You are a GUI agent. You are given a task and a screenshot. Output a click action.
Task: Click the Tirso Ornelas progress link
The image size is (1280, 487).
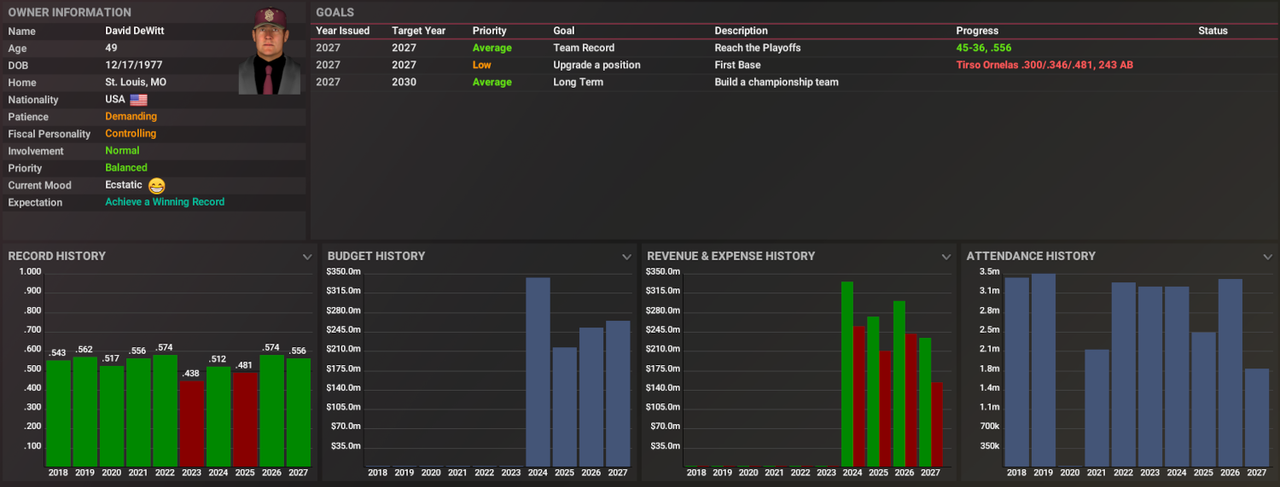click(x=1044, y=65)
